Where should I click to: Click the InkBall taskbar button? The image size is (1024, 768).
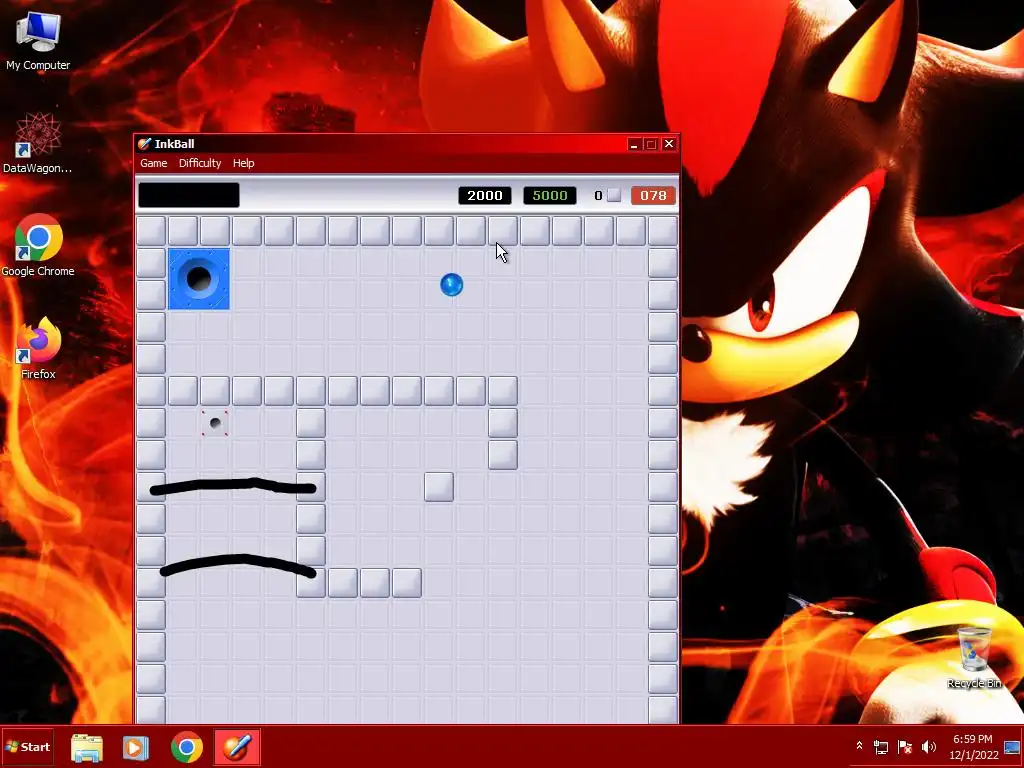(236, 747)
